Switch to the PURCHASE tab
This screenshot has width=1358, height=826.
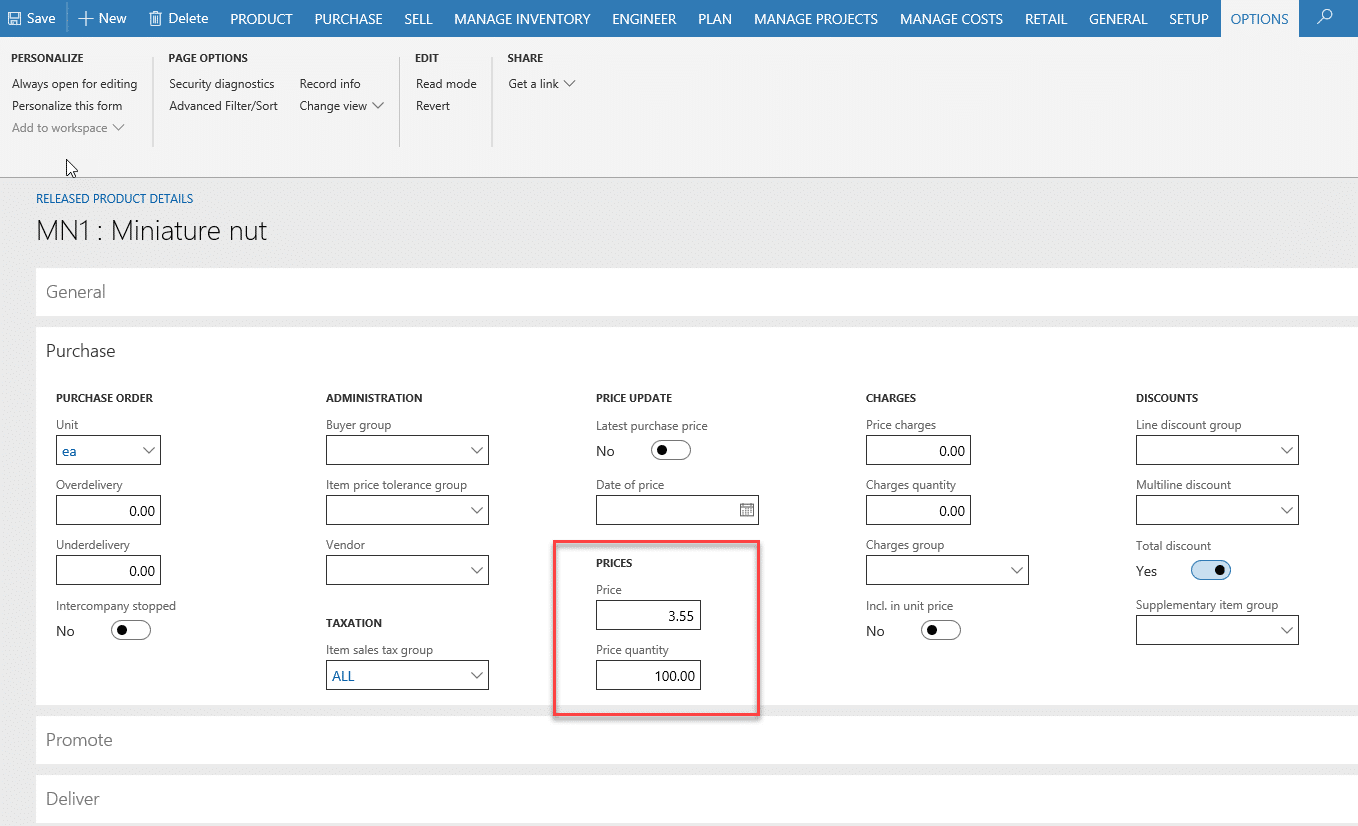pos(348,19)
